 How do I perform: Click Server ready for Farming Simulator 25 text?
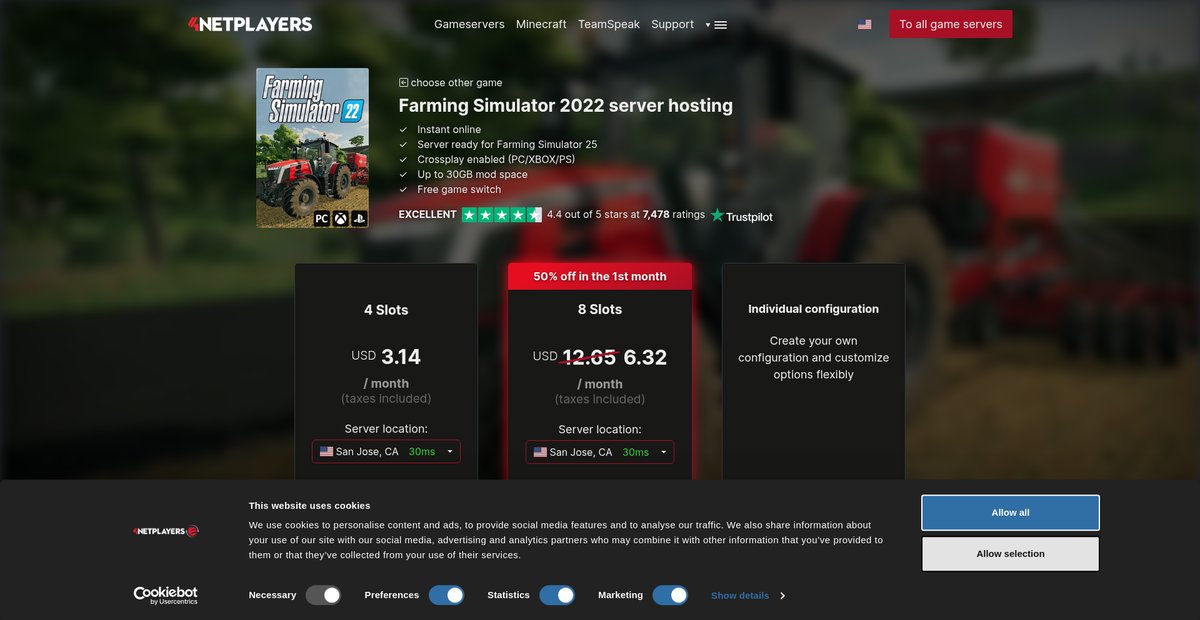tap(507, 144)
